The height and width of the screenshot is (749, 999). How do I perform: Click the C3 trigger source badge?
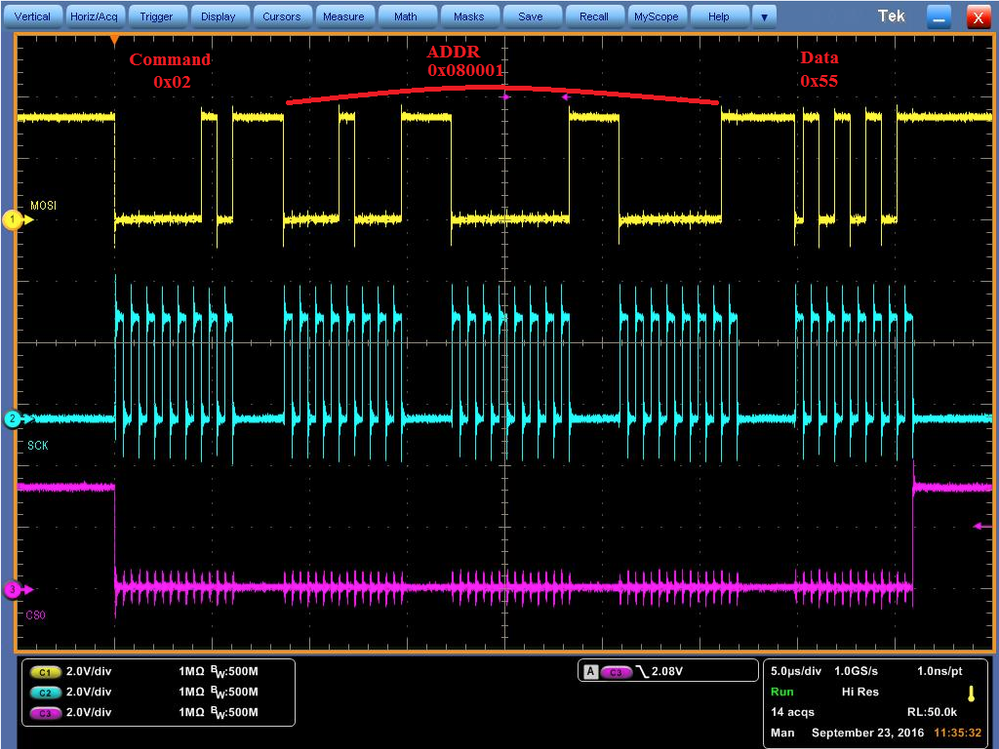(616, 672)
